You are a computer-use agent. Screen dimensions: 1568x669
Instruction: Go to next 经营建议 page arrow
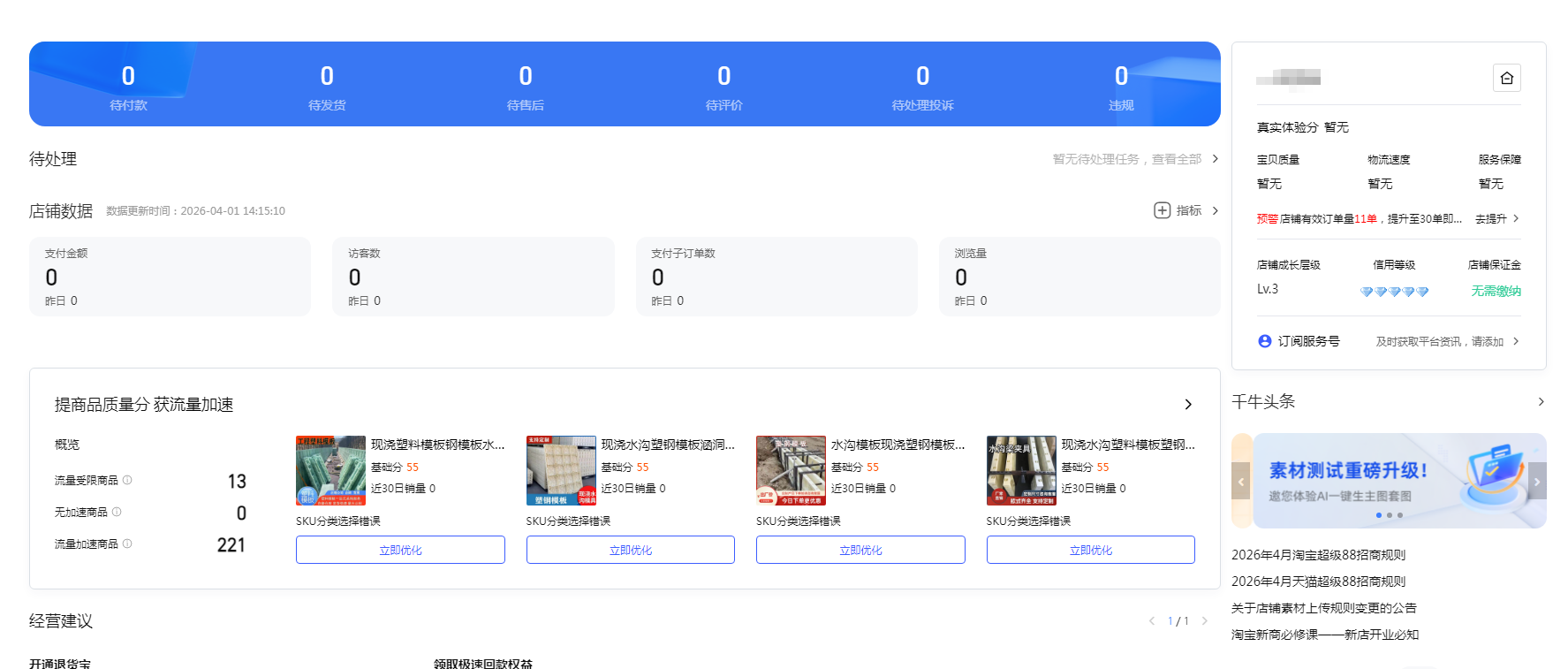1204,621
